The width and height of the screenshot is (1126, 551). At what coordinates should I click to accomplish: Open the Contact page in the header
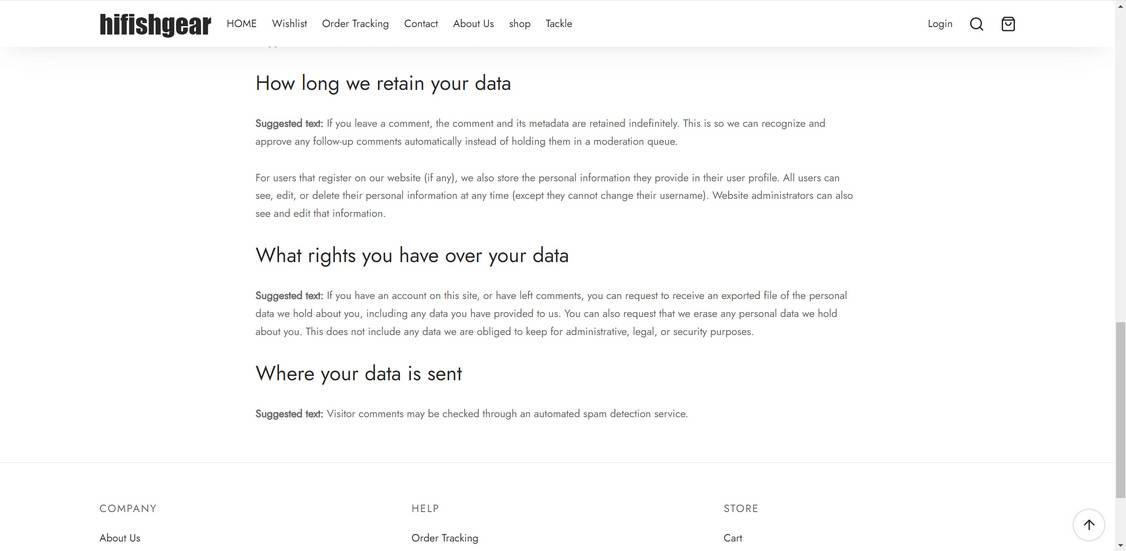(421, 24)
